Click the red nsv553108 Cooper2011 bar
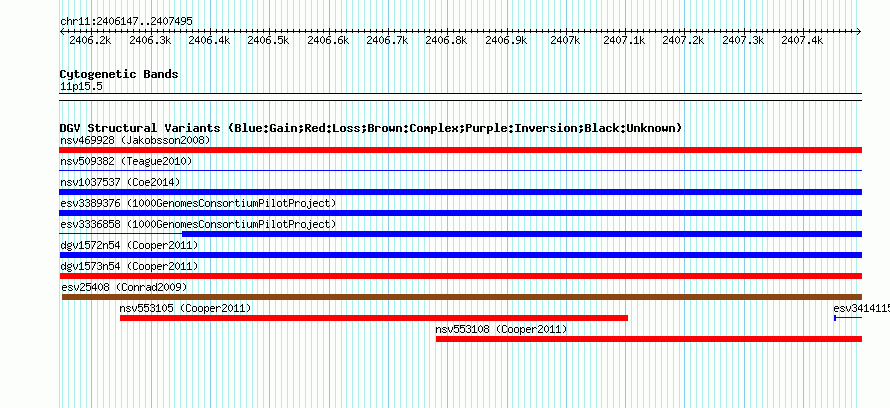 [x=649, y=339]
